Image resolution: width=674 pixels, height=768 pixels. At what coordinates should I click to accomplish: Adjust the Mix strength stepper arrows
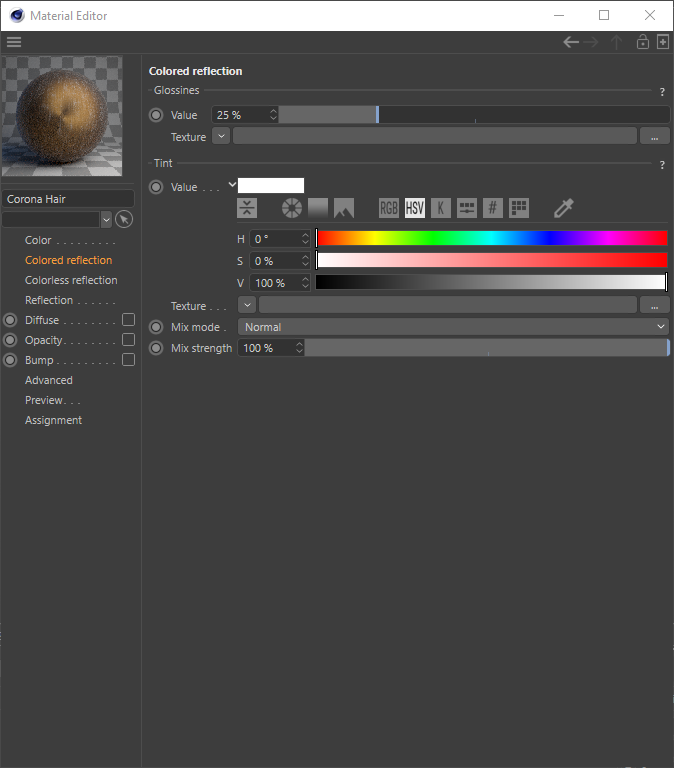point(299,348)
